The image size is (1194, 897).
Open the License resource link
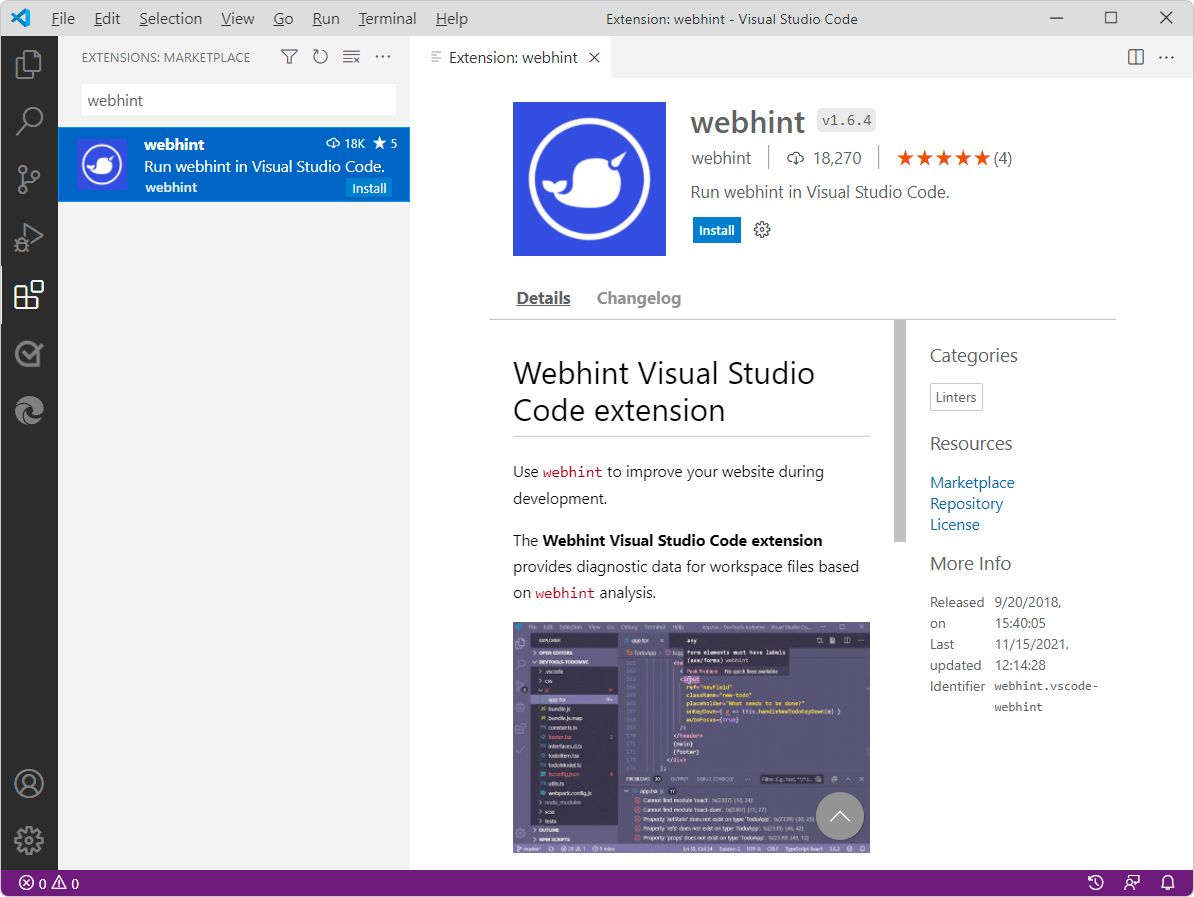pos(955,525)
